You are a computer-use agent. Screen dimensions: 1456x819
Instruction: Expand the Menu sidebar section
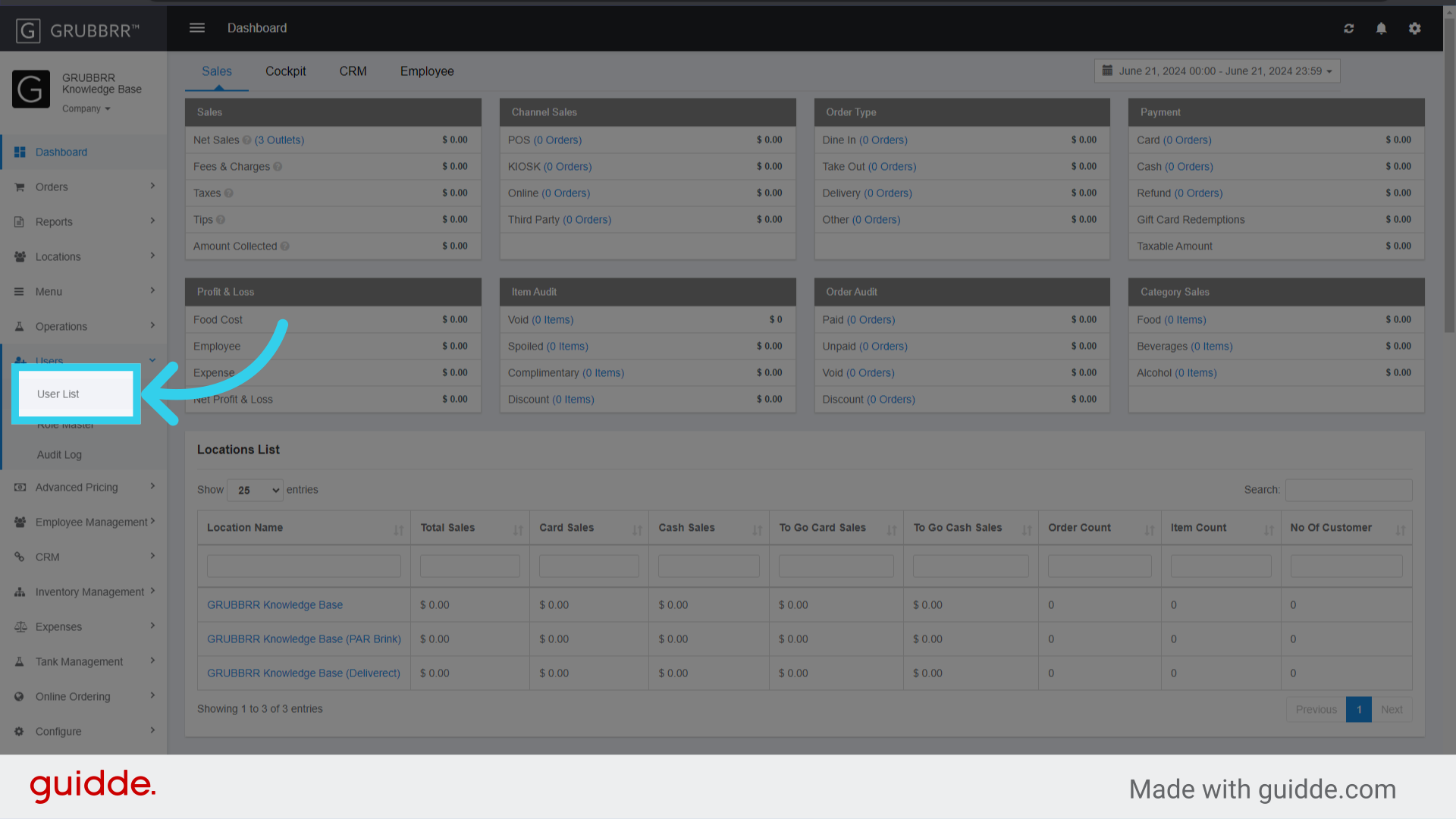click(152, 290)
